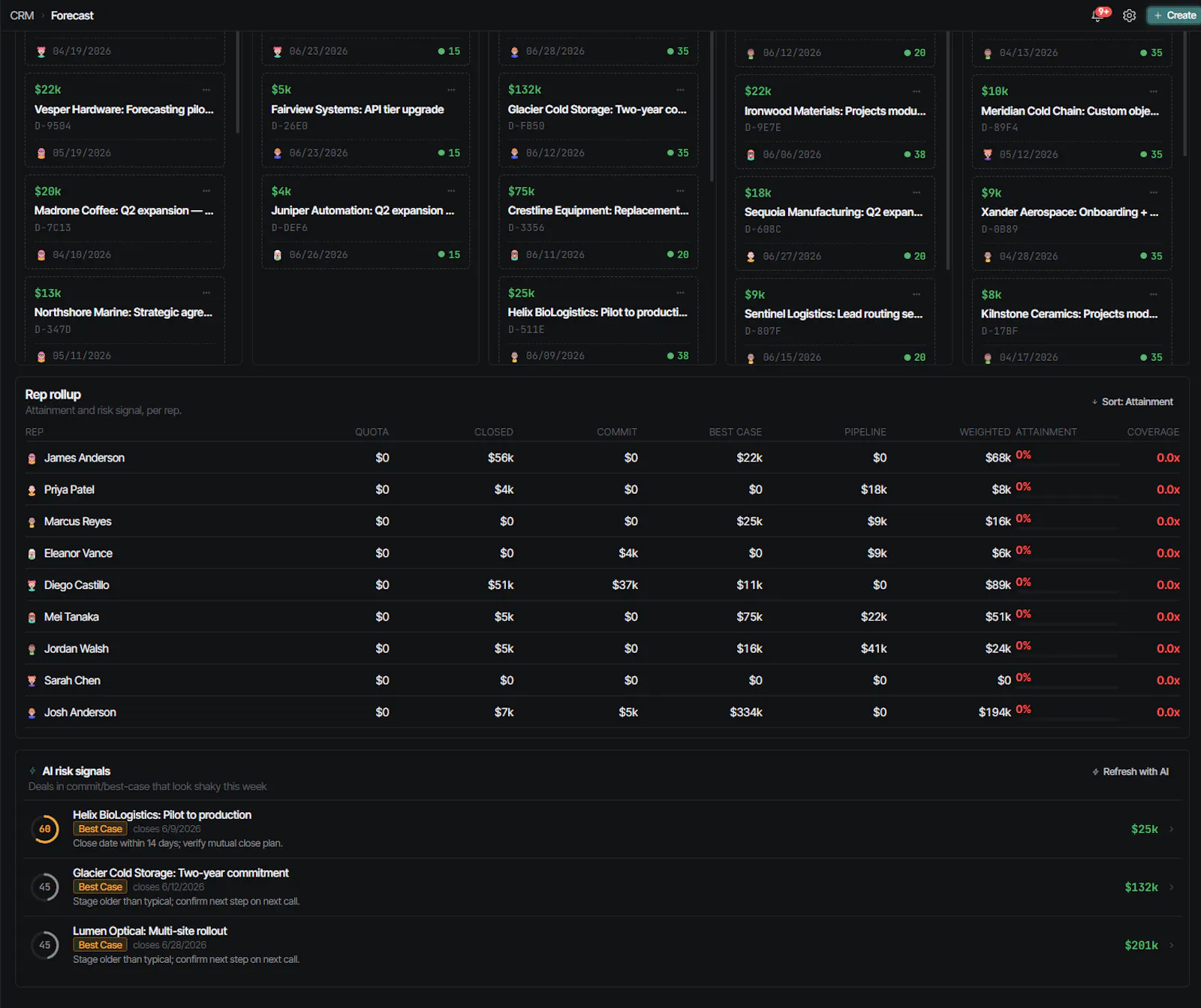Open more options on Glacier Cold Storage card
Image resolution: width=1201 pixels, height=1008 pixels.
point(680,90)
